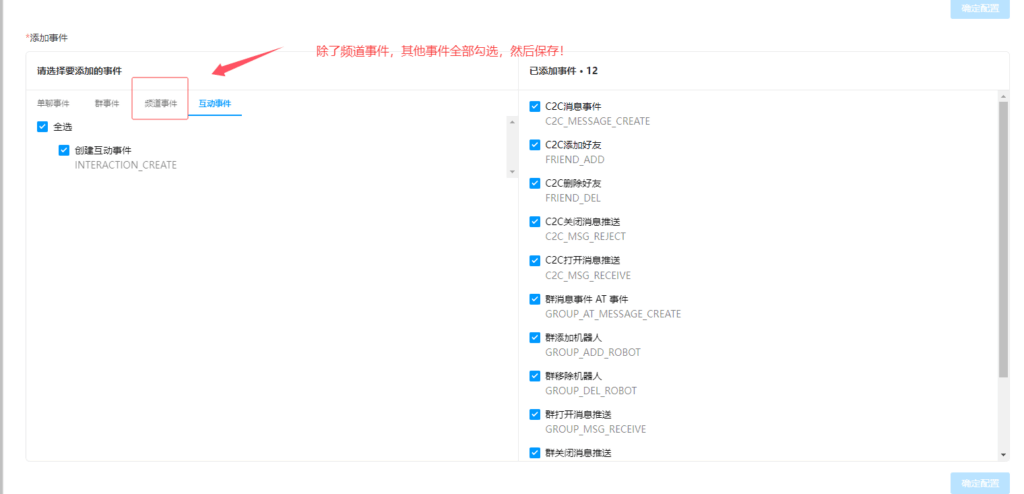The image size is (1024, 494).
Task: Uncheck 群添加机器人 GROUP_ADD_ROBOT checkbox
Action: (535, 338)
